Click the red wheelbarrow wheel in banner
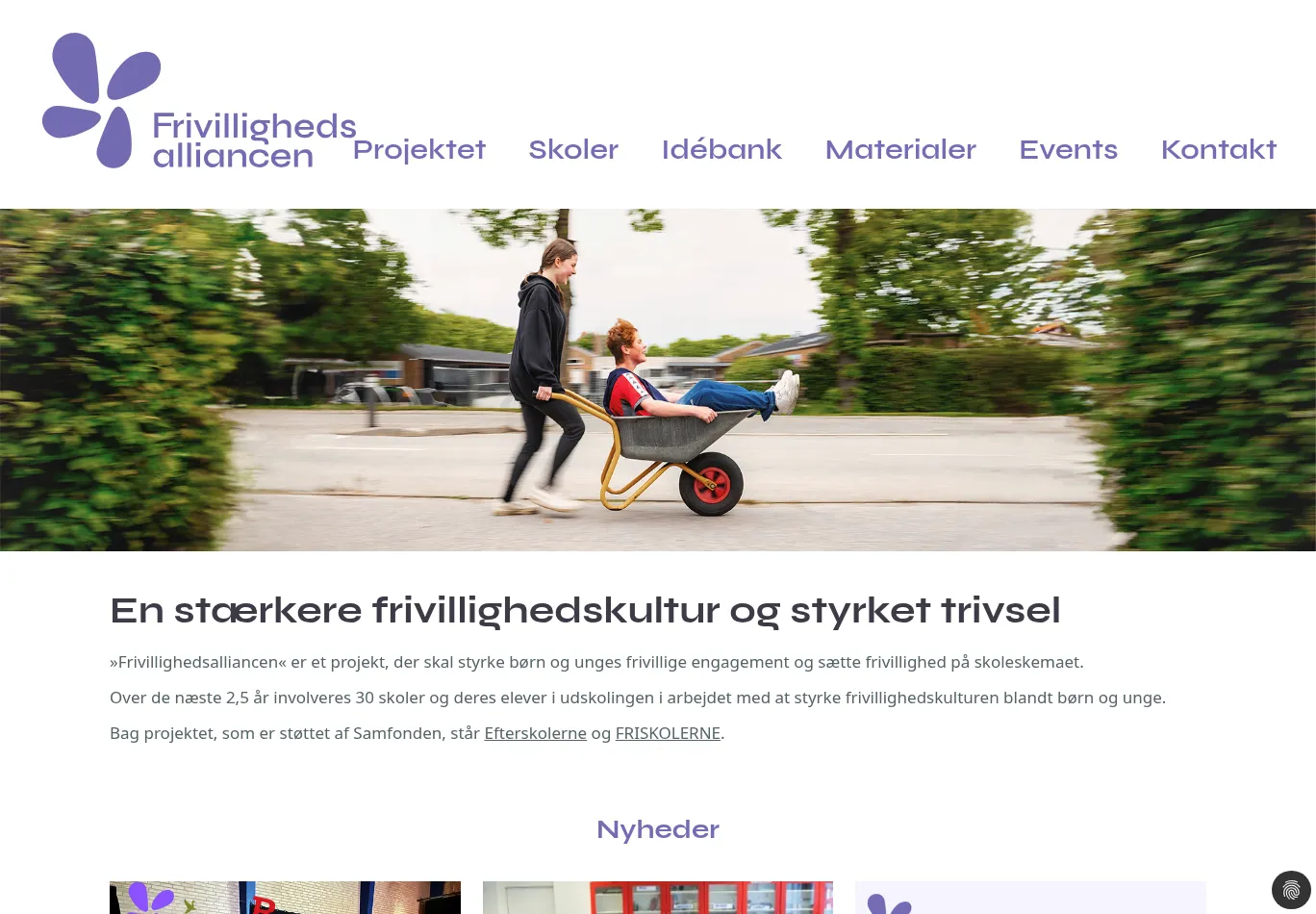 711,484
